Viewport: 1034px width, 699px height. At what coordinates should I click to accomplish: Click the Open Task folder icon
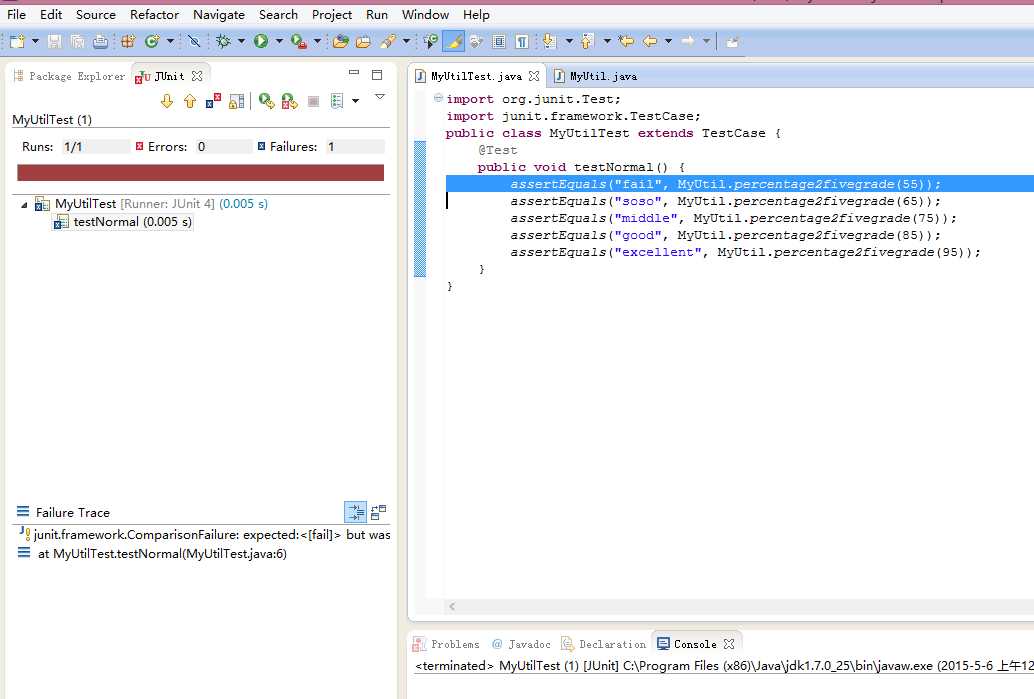click(x=363, y=42)
